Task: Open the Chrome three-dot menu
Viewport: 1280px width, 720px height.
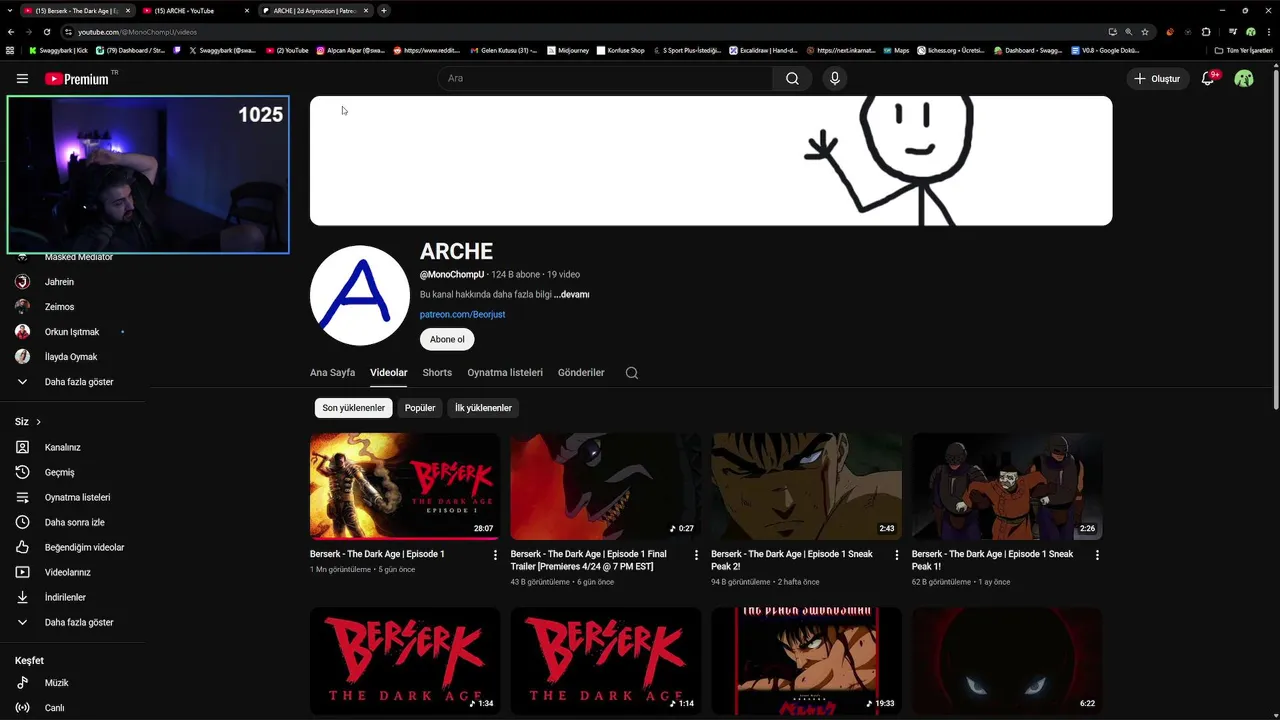Action: pos(1268,32)
